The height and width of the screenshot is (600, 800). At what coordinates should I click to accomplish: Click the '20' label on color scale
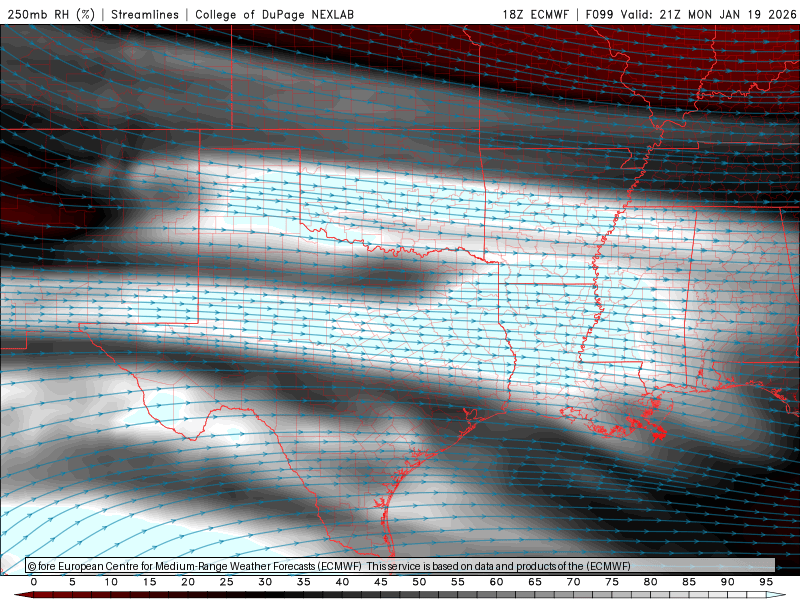coord(188,582)
